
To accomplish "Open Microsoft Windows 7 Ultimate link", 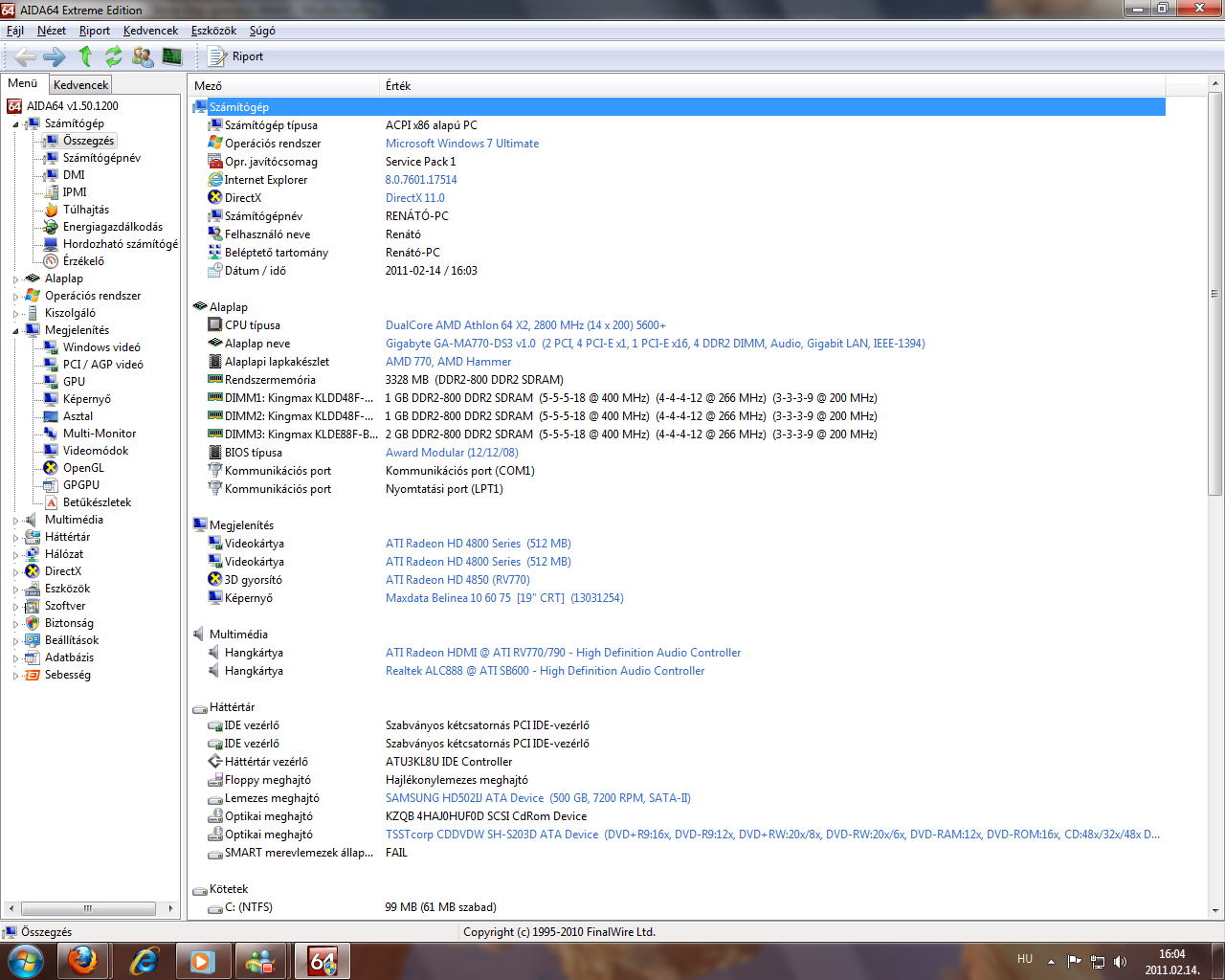I will click(462, 144).
